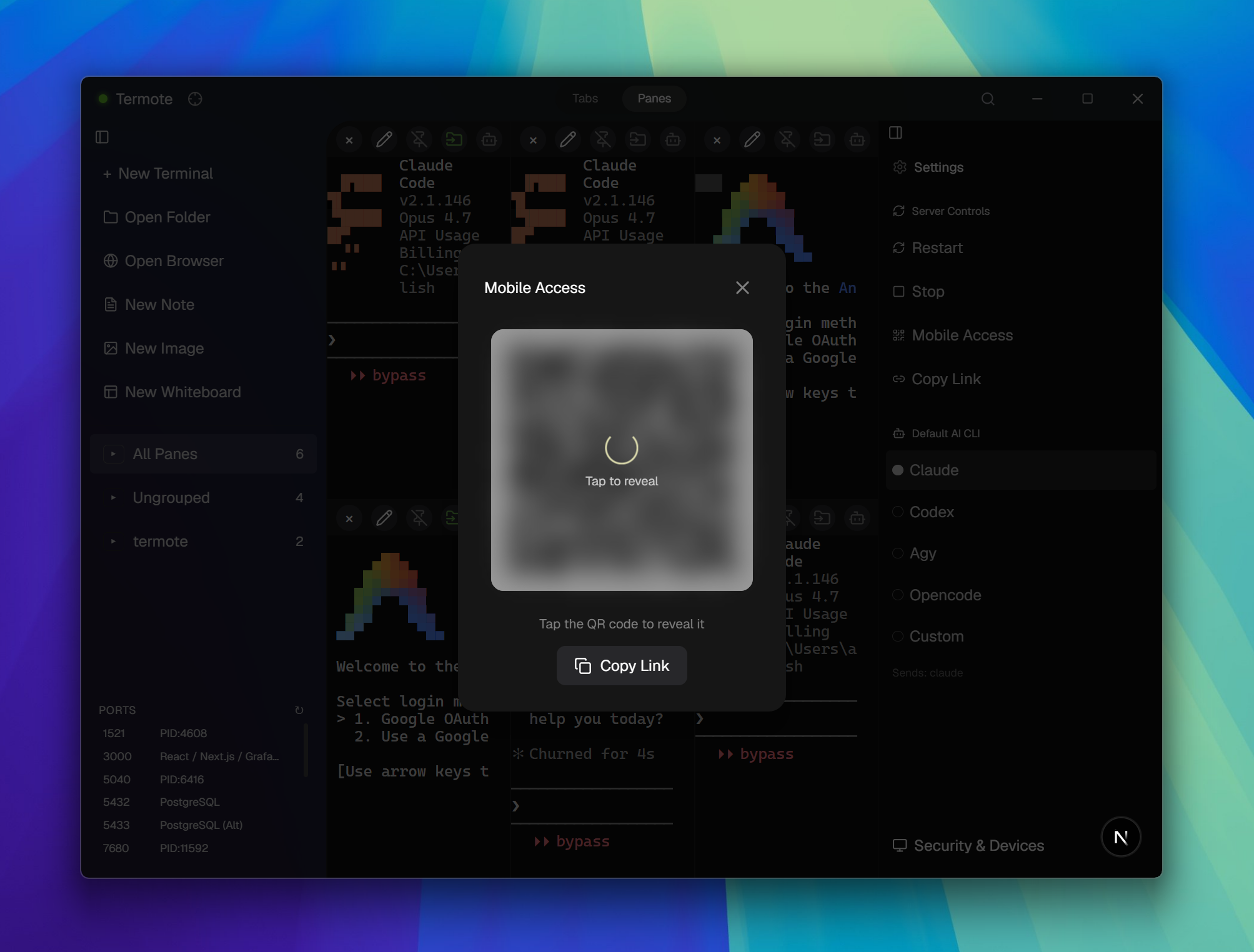
Task: Choose Open Browser in the sidebar
Action: point(164,260)
